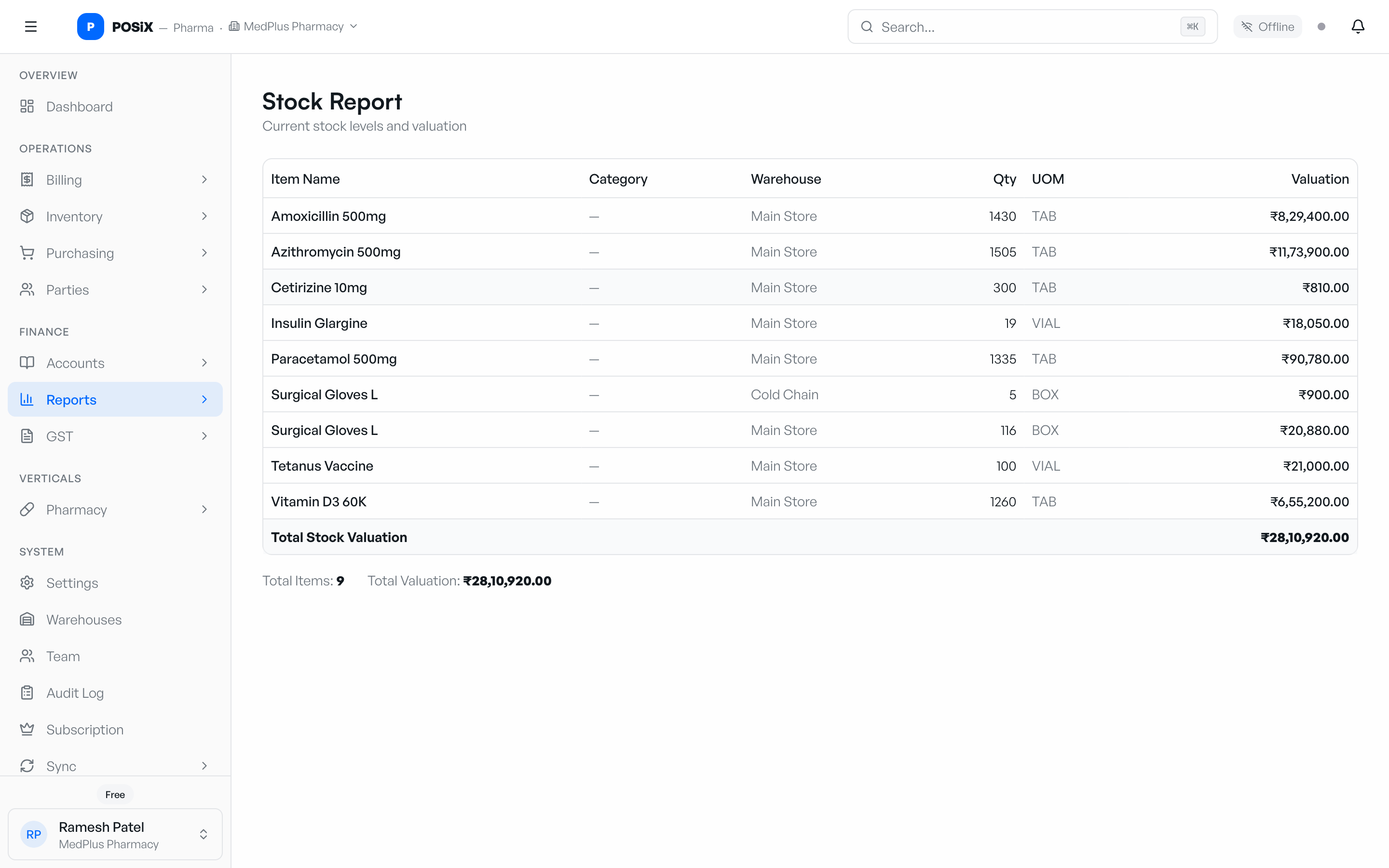The image size is (1389, 868).
Task: Click the Dashboard grid icon
Action: [x=27, y=106]
